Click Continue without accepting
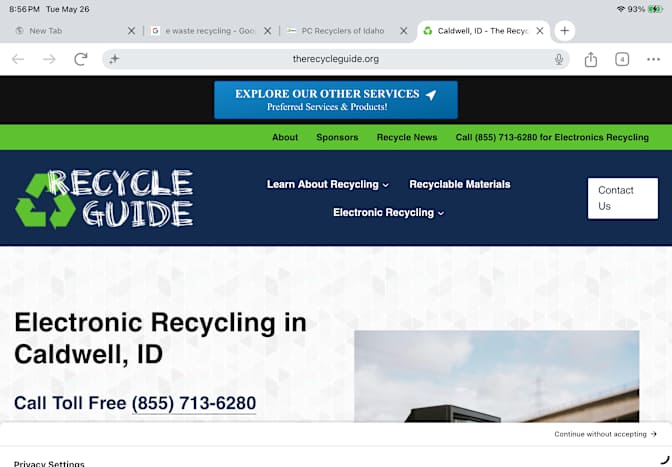This screenshot has width=672, height=467. click(x=605, y=434)
